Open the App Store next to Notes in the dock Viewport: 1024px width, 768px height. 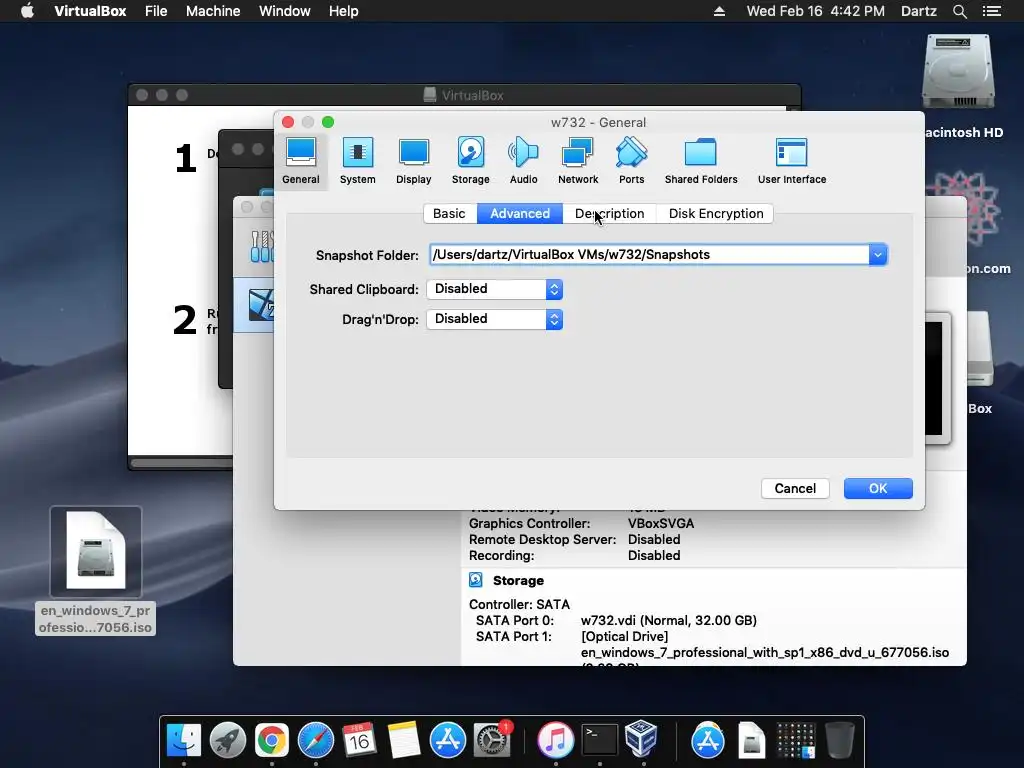point(447,741)
